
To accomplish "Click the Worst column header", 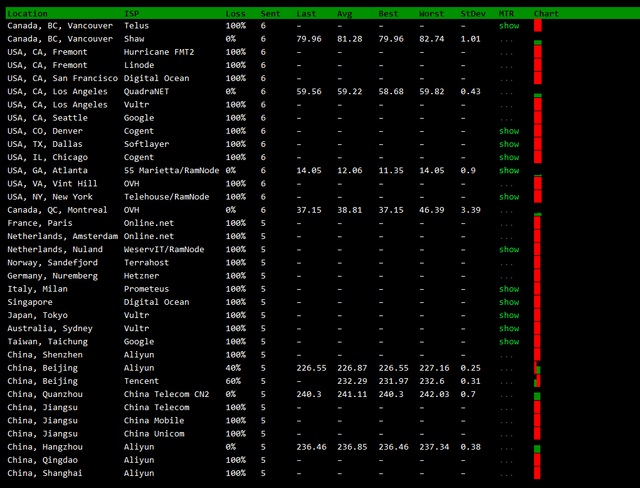I will tap(431, 13).
